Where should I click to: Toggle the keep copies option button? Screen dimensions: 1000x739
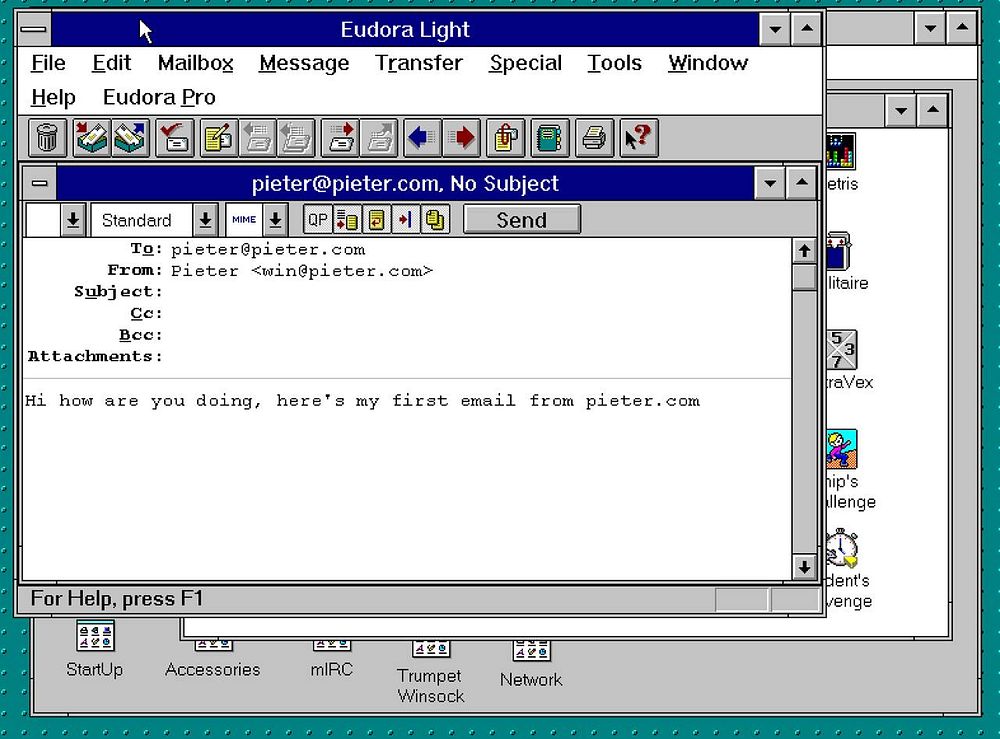tap(435, 220)
